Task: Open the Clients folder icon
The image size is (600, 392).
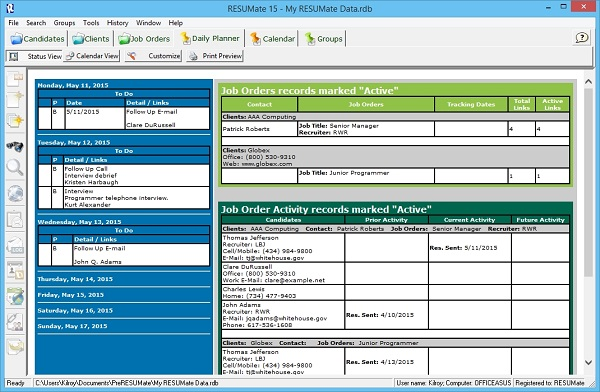Action: point(78,39)
